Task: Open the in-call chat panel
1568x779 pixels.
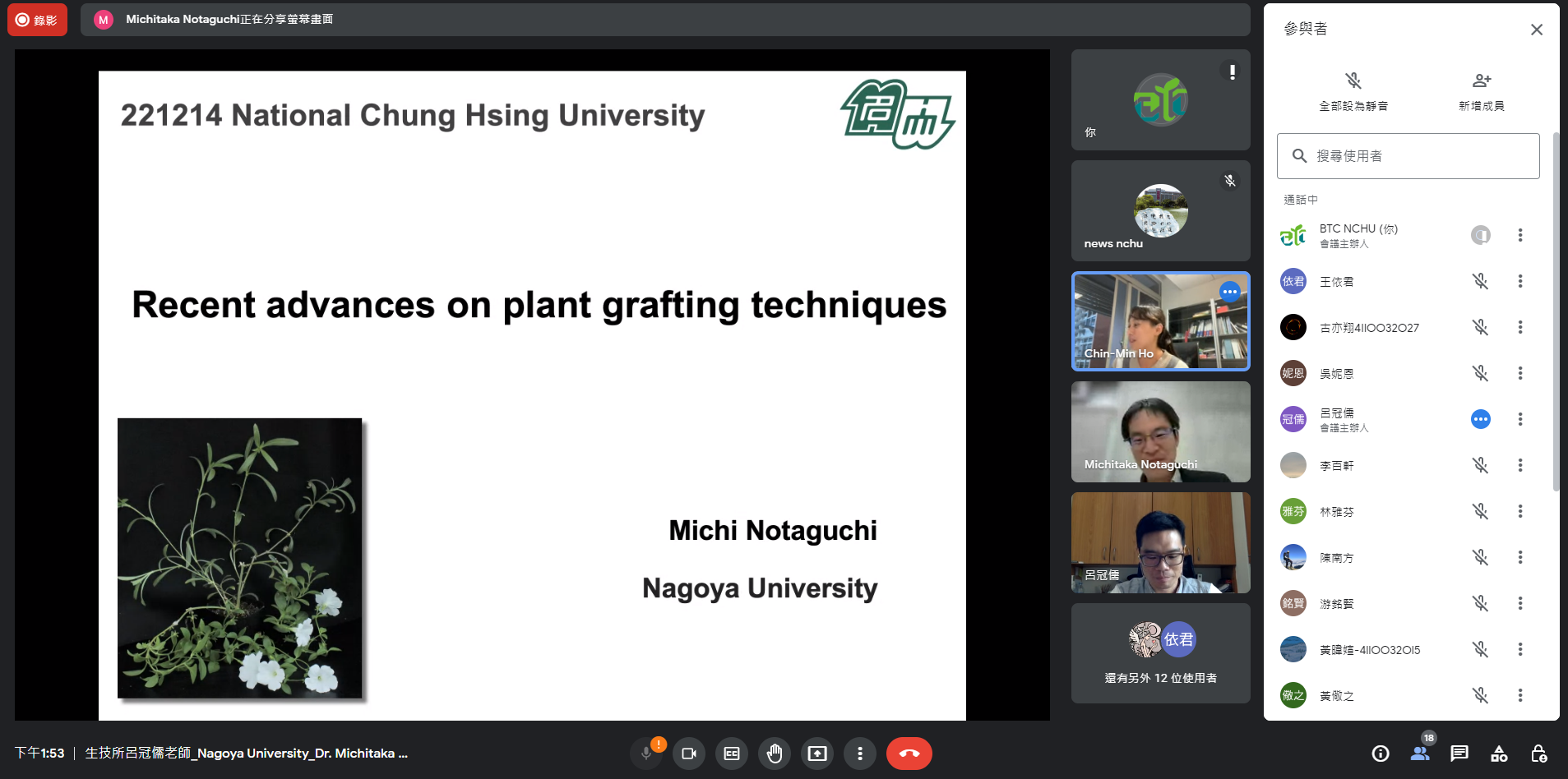Action: pos(1459,753)
